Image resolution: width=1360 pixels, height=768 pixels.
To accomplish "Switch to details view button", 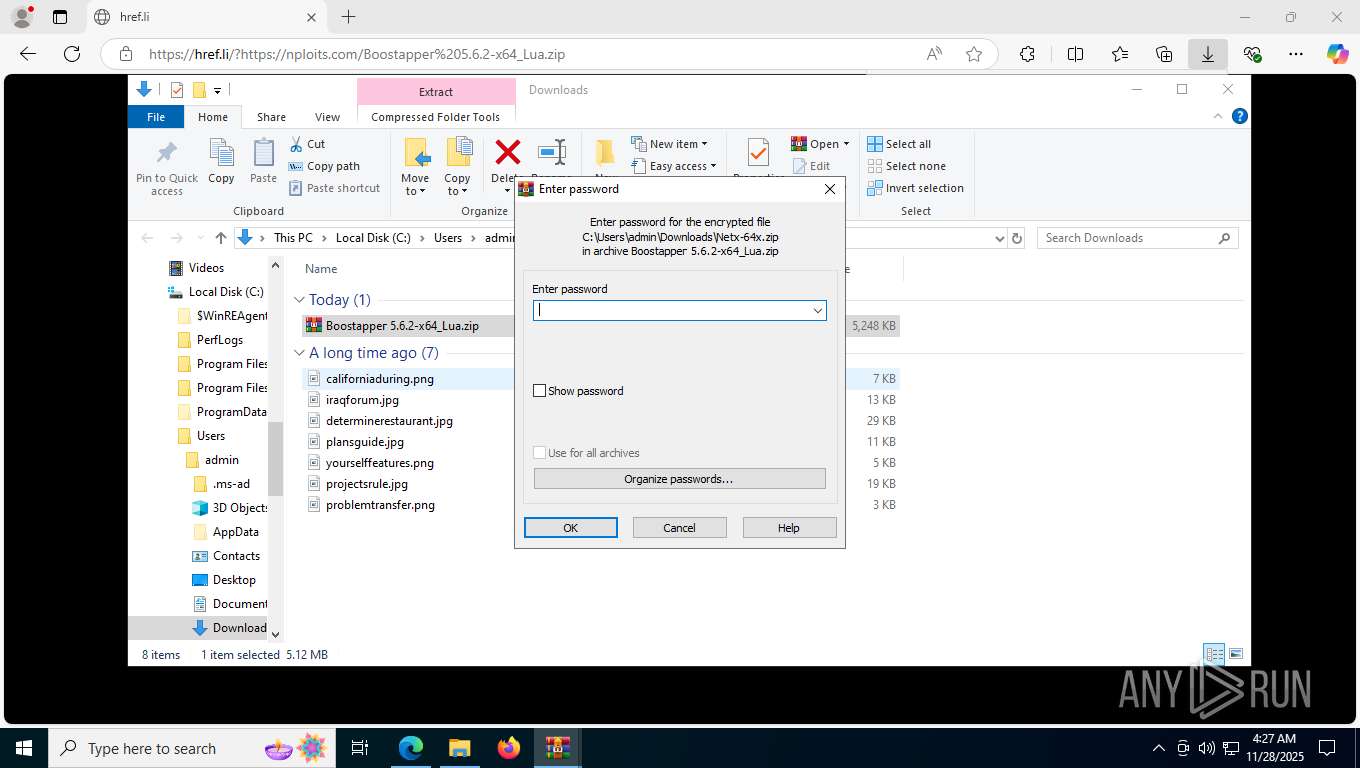I will pos(1214,654).
